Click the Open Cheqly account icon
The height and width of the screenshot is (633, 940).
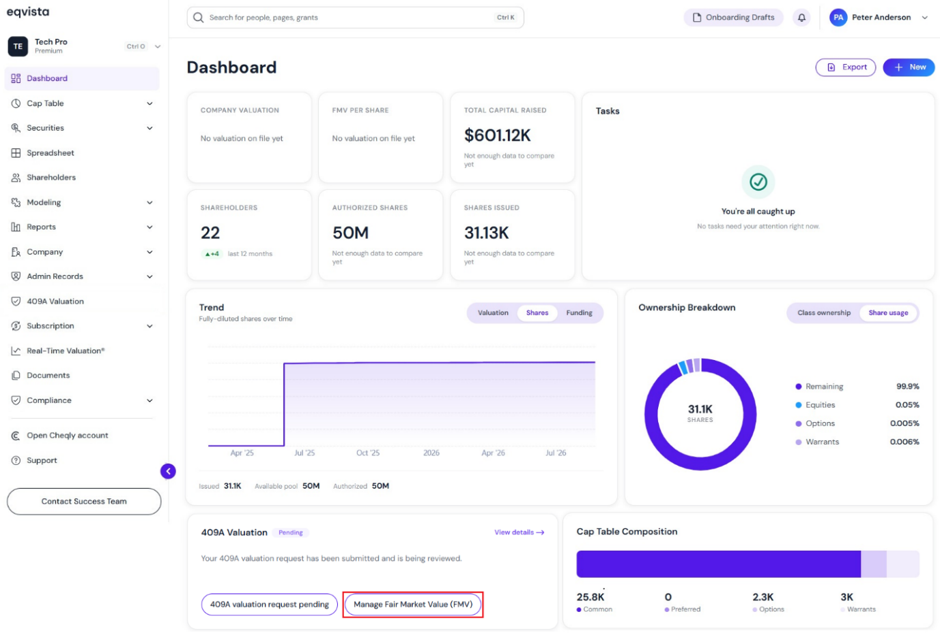point(16,436)
